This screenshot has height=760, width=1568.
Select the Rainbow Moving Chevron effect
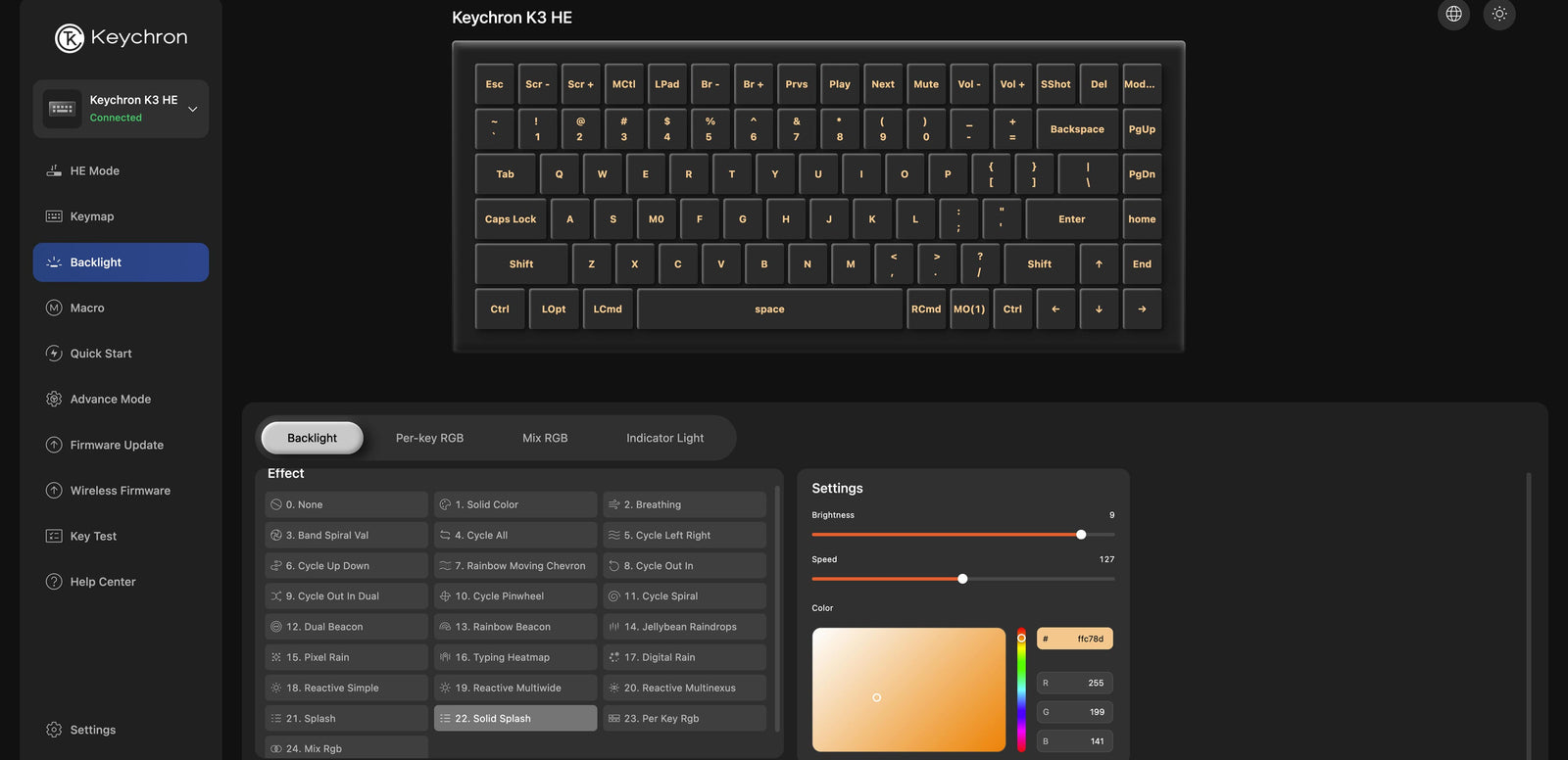click(x=514, y=566)
